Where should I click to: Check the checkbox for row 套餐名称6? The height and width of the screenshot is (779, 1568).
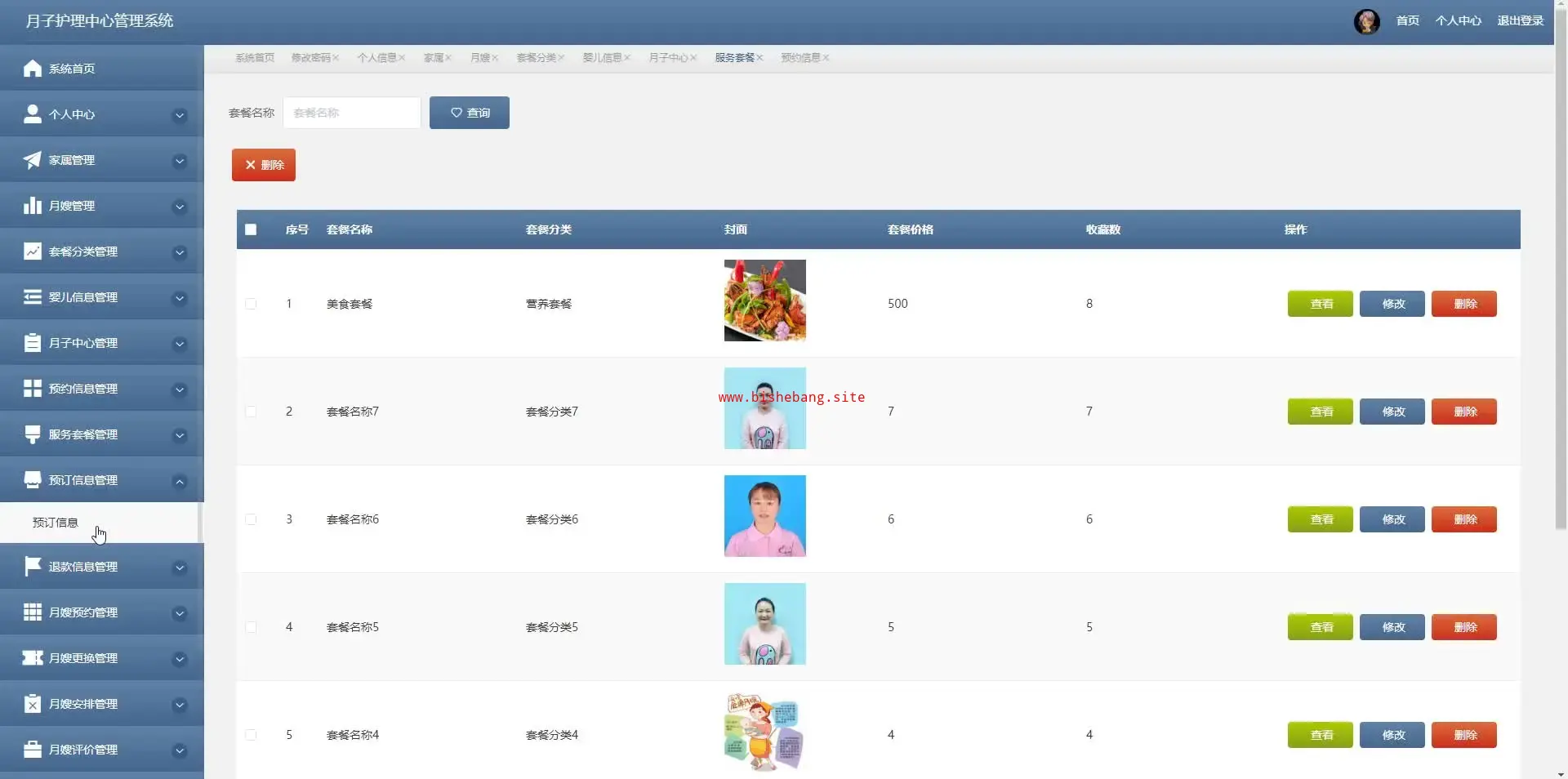click(251, 519)
